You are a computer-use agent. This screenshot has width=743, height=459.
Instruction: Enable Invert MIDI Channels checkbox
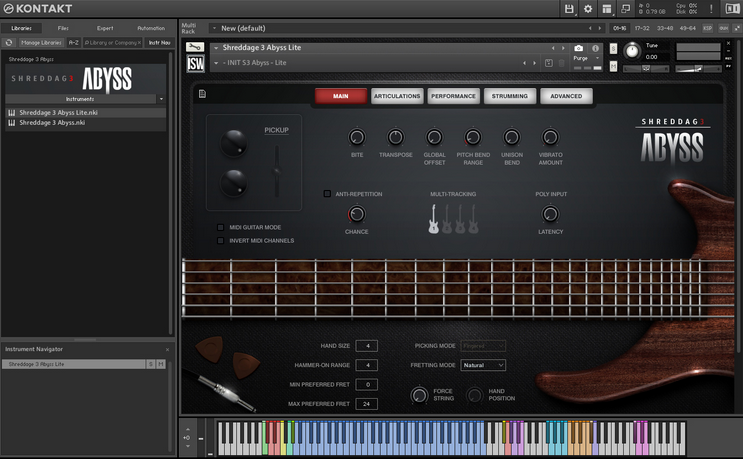[220, 241]
